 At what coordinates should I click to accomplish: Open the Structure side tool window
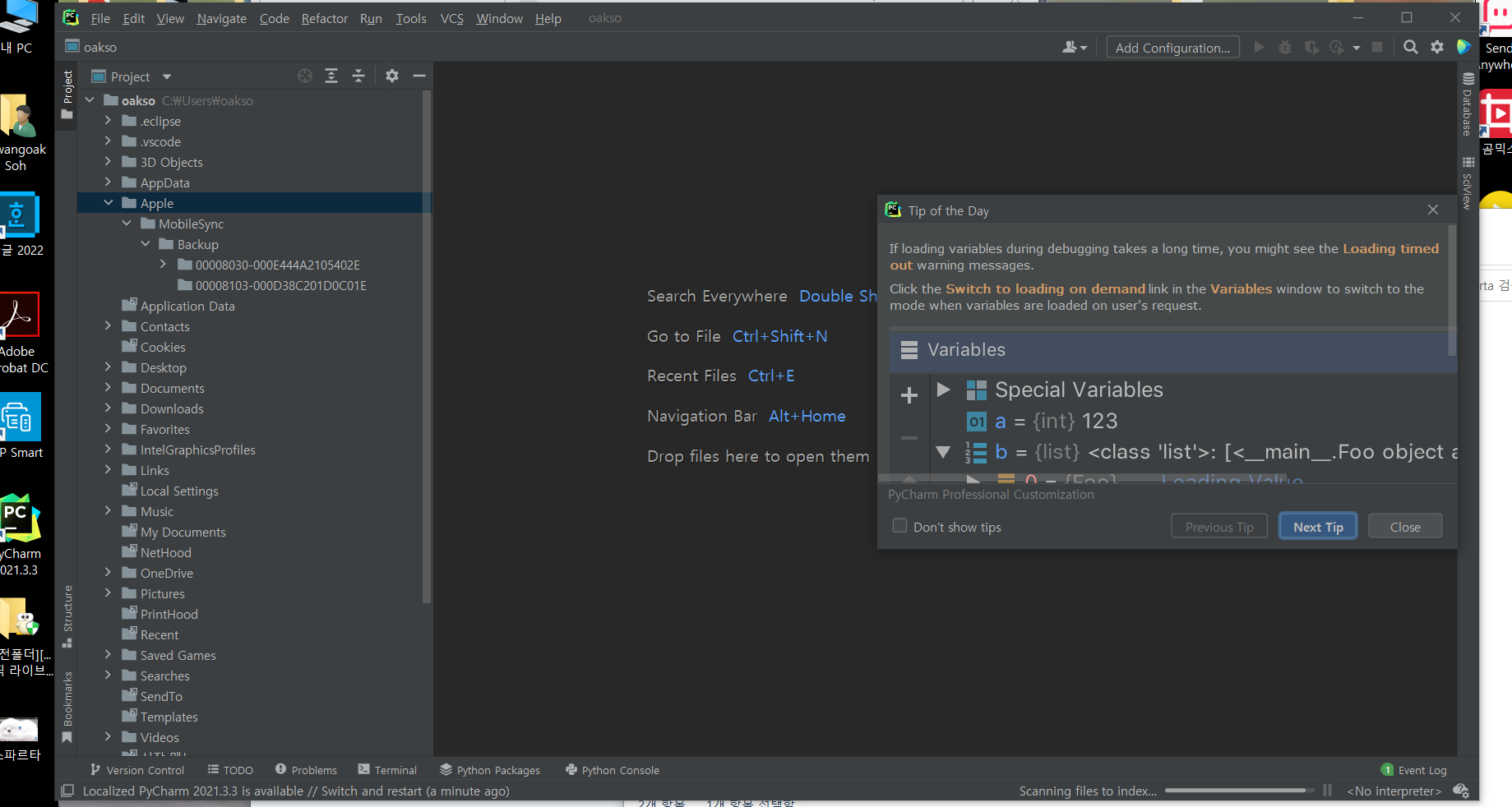point(67,616)
